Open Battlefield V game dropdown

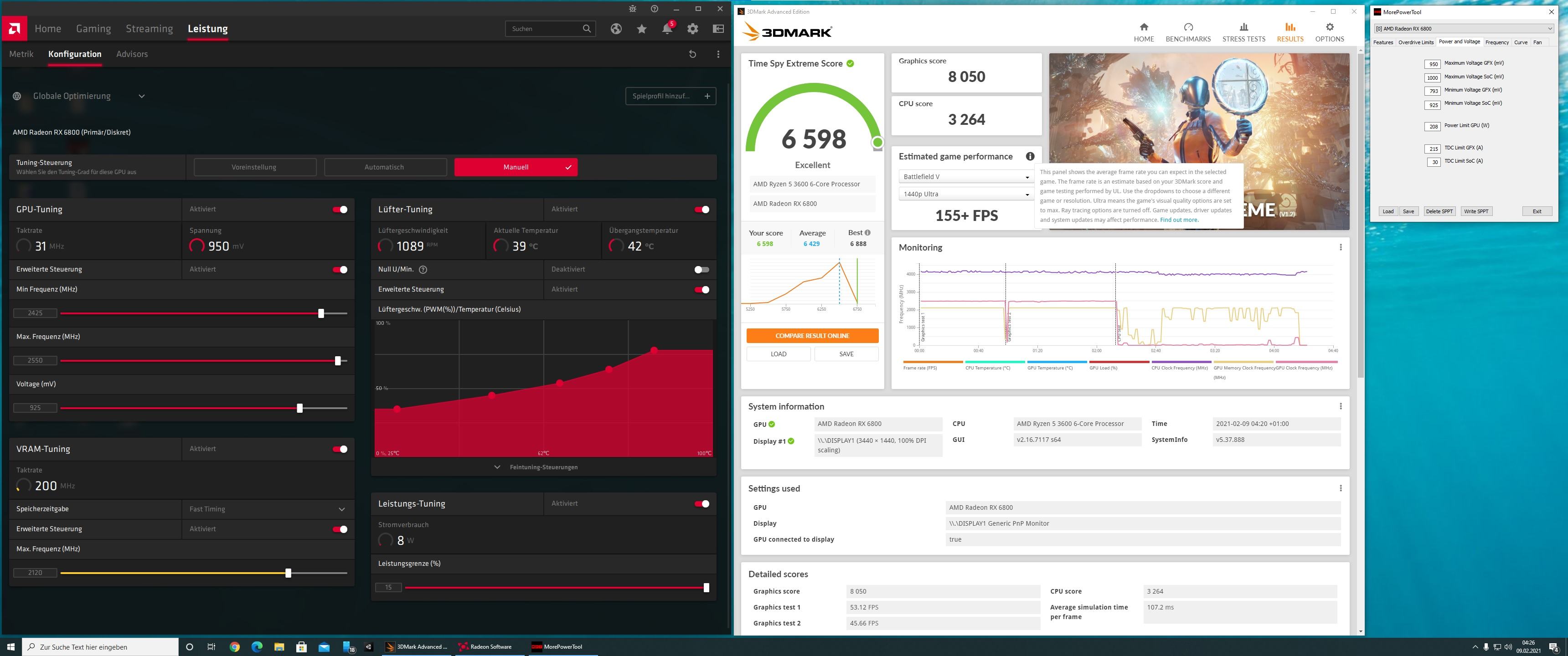tap(965, 177)
